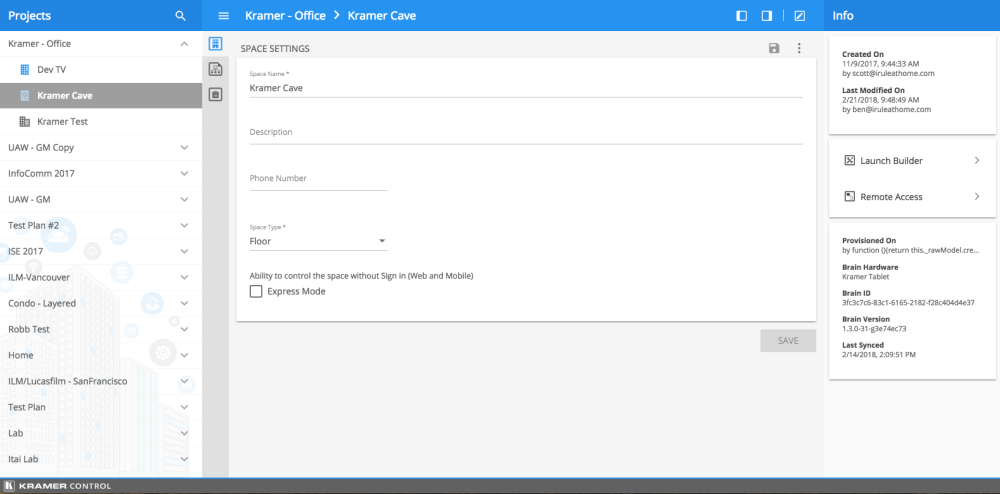Select the bottom icon in vertical strip

pyautogui.click(x=216, y=95)
